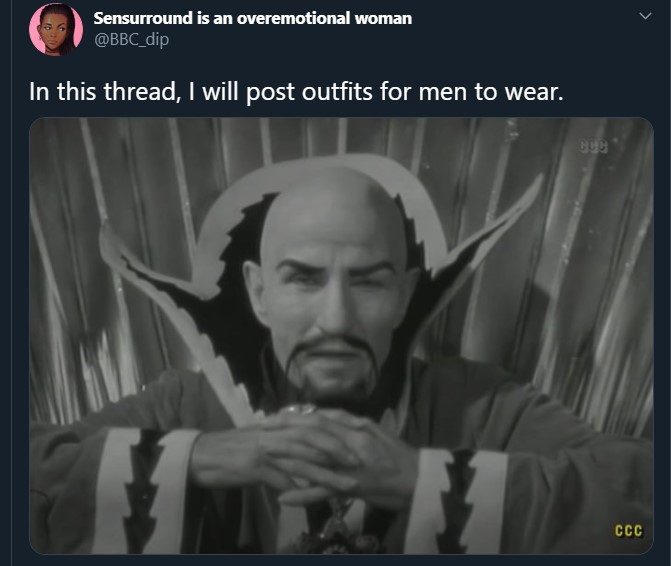671x566 pixels.
Task: Open the Sensurround display name profile link
Action: point(252,18)
